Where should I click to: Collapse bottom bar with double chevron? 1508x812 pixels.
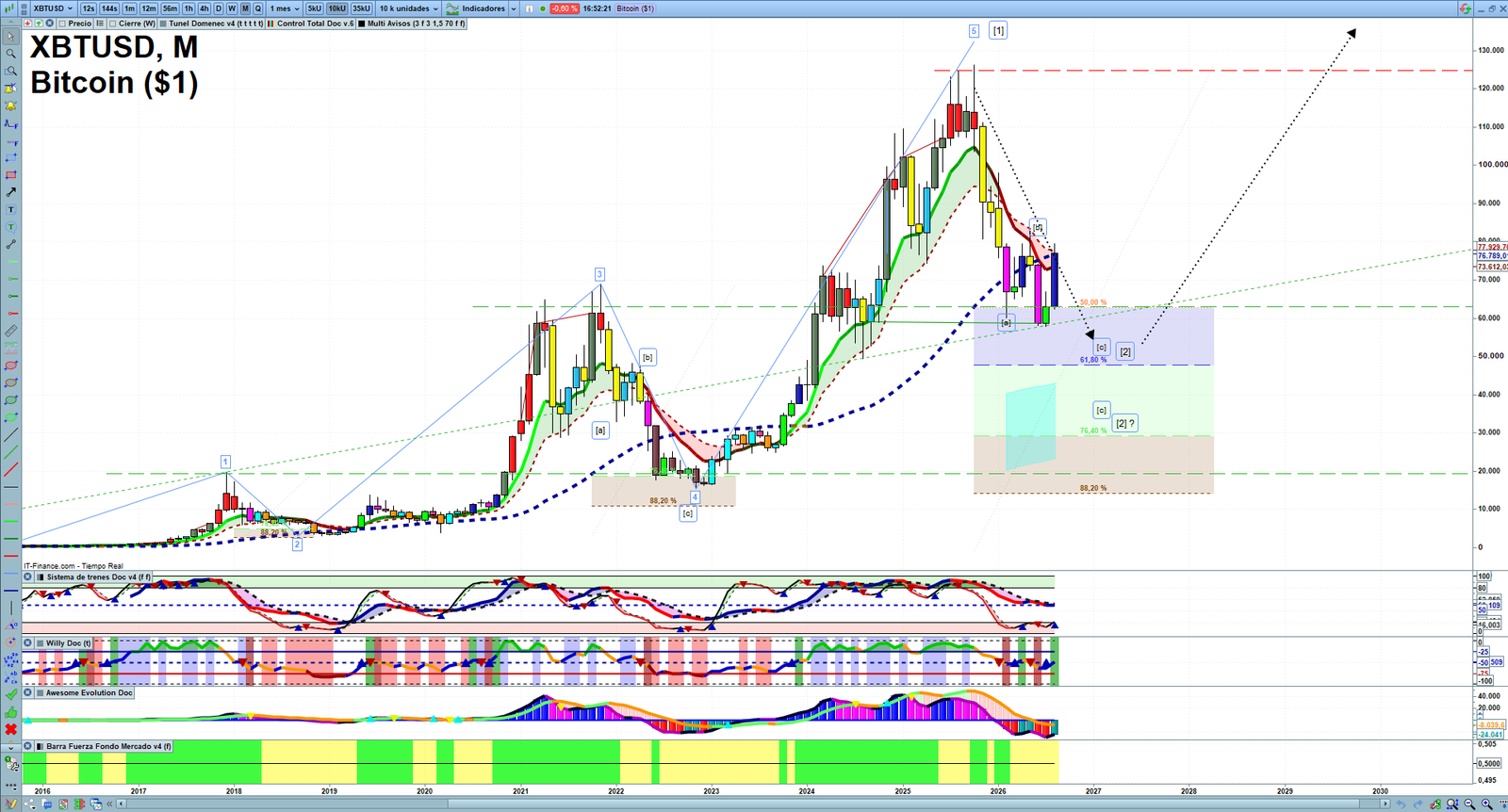(x=109, y=804)
